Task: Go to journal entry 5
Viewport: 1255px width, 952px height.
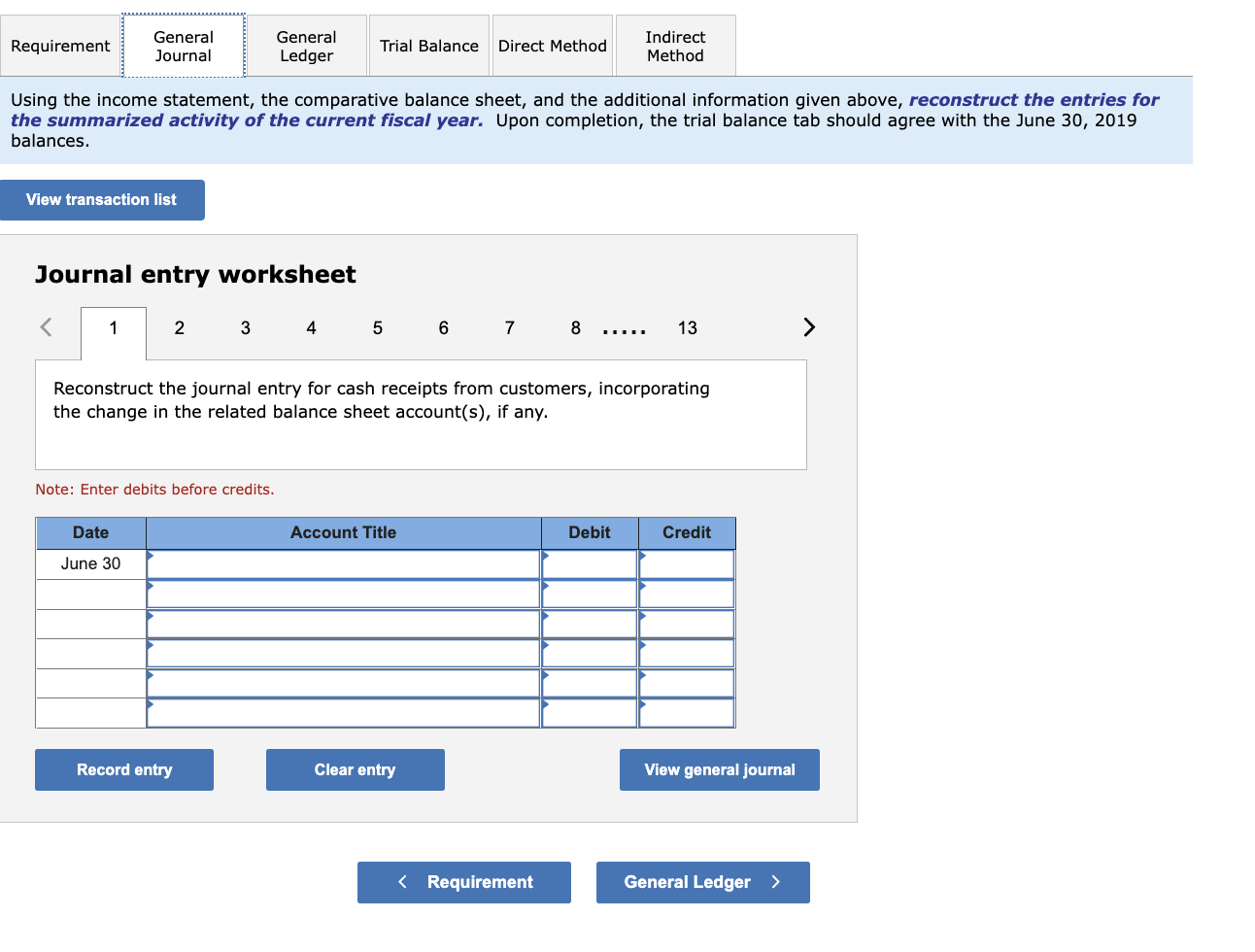Action: coord(378,328)
